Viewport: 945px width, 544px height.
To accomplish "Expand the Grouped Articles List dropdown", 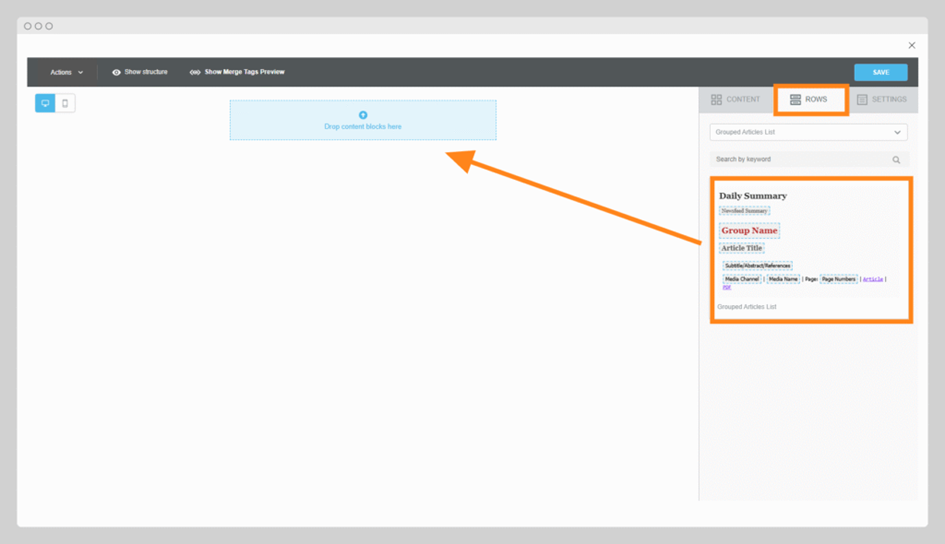I will click(808, 132).
